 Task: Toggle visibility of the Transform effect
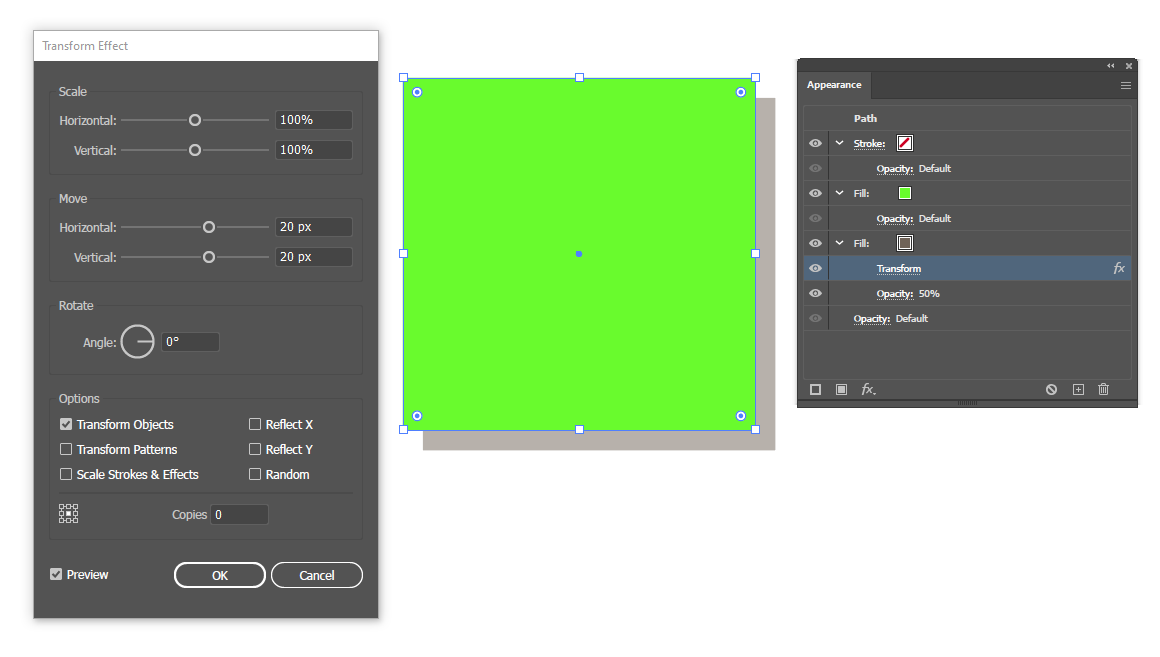(x=815, y=269)
